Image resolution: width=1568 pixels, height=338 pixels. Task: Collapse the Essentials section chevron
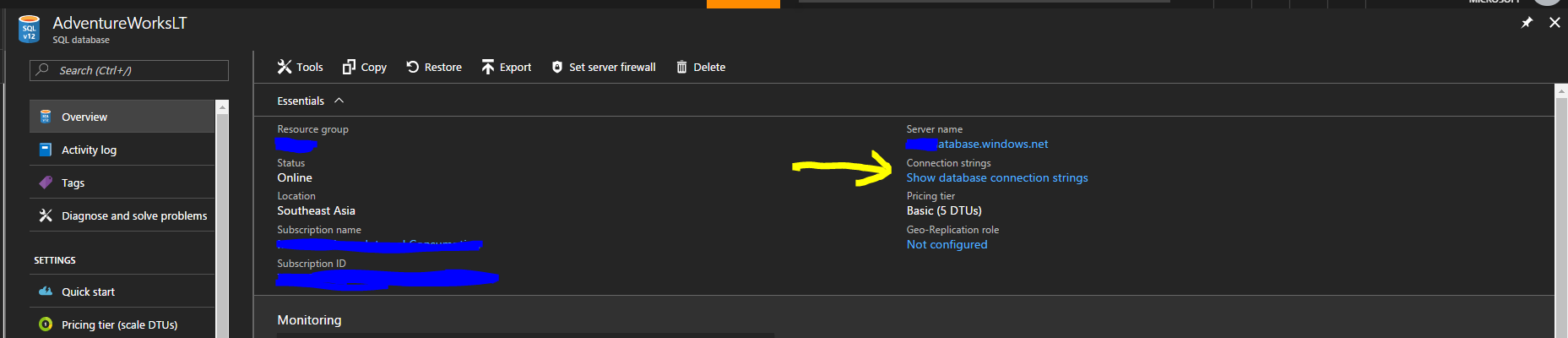click(x=339, y=101)
